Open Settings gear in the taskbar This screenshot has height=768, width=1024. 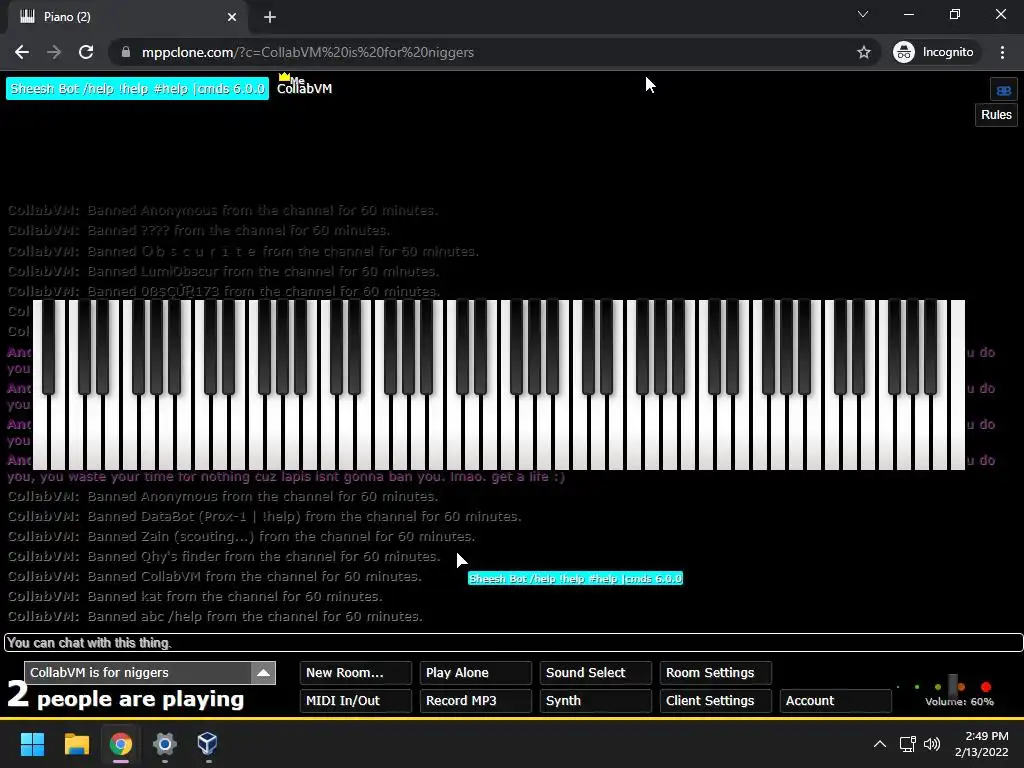[x=165, y=744]
